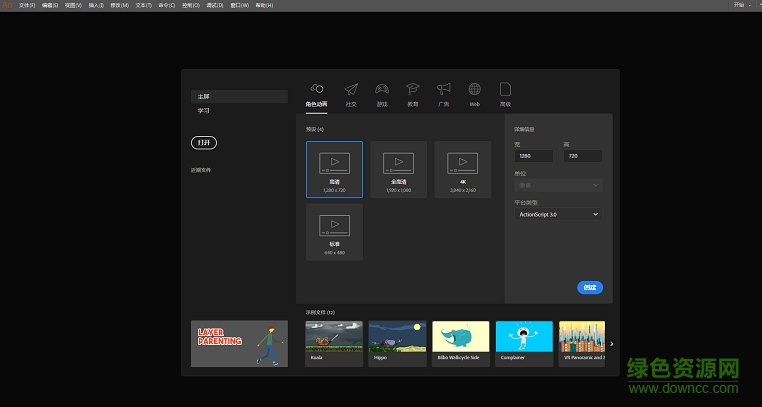762x407 pixels.
Task: Open the ActionScript 3.0 platform type dropdown
Action: pos(558,214)
